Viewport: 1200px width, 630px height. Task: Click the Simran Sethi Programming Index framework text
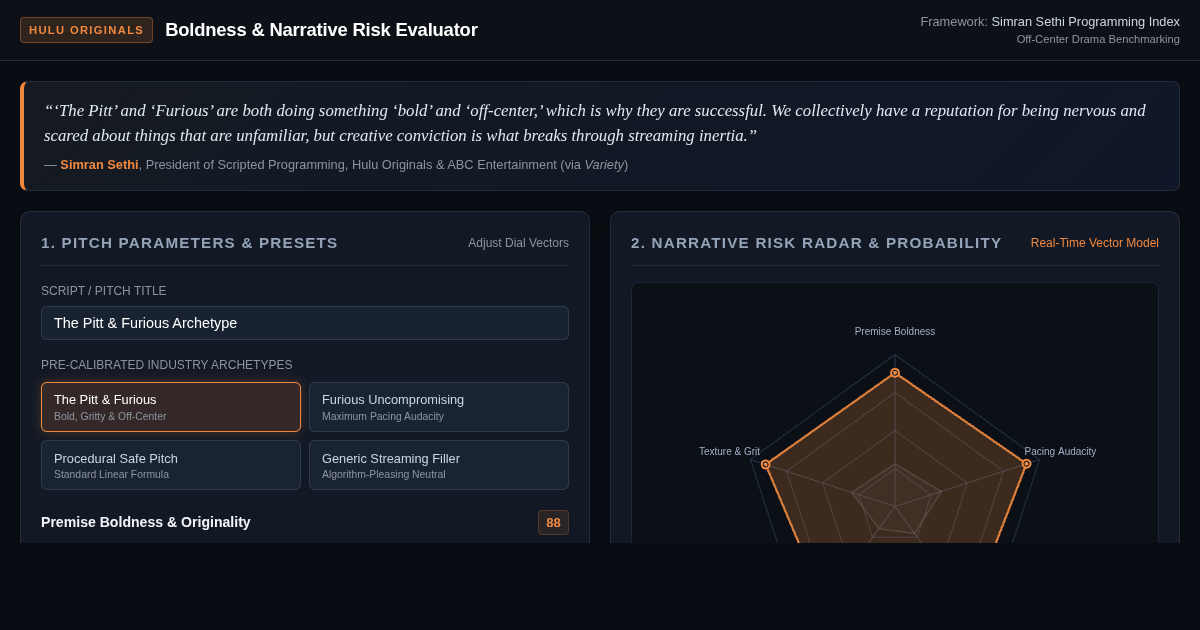click(1085, 22)
